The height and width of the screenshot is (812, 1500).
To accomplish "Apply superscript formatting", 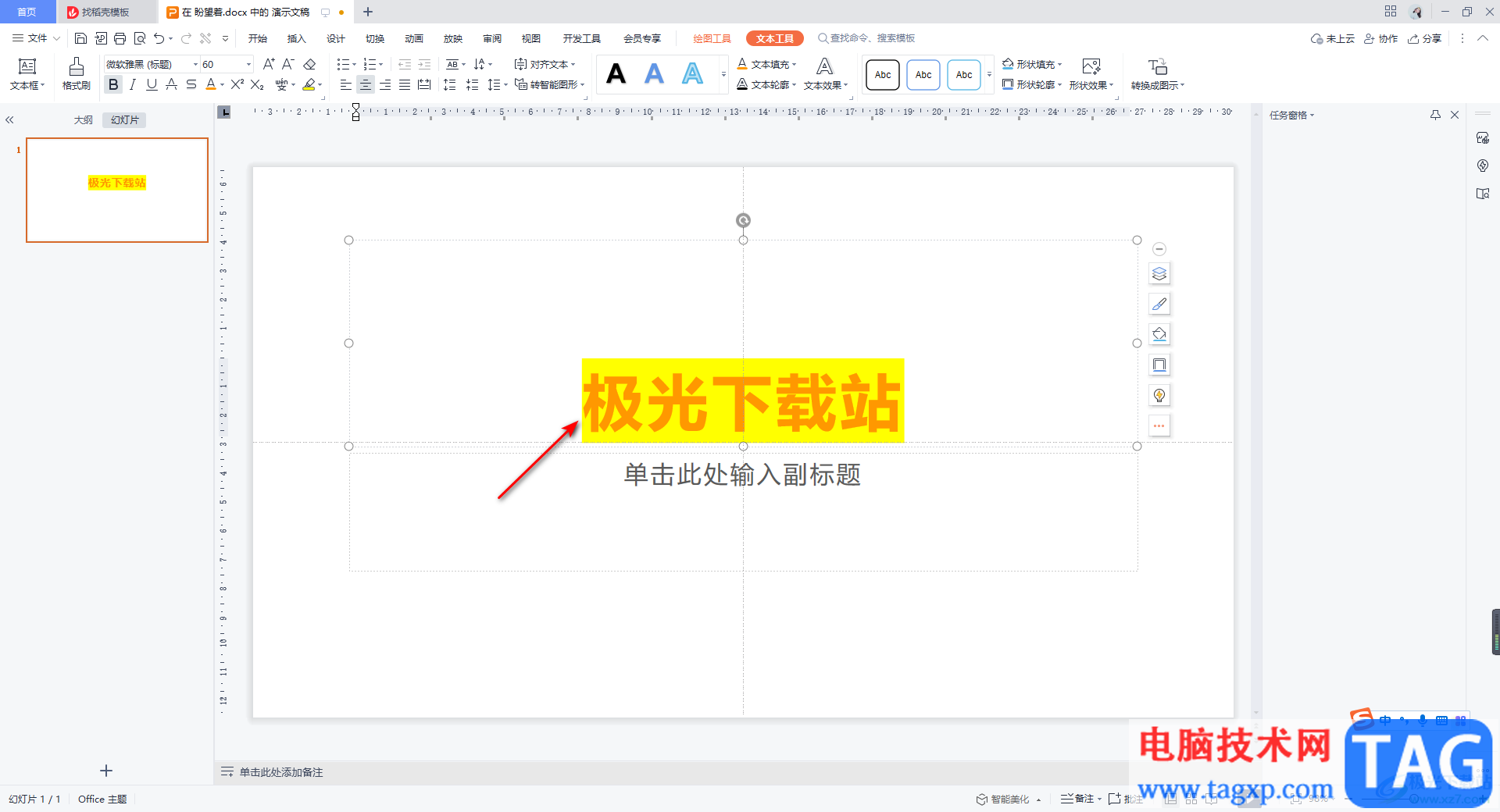I will click(x=237, y=84).
